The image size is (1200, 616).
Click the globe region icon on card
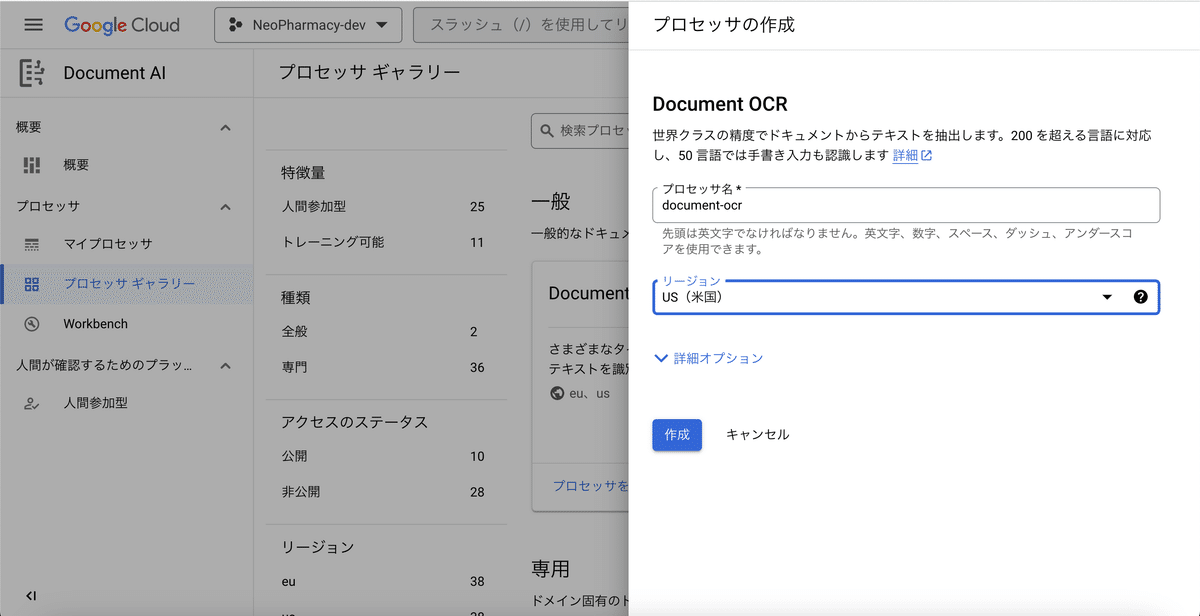pos(557,393)
